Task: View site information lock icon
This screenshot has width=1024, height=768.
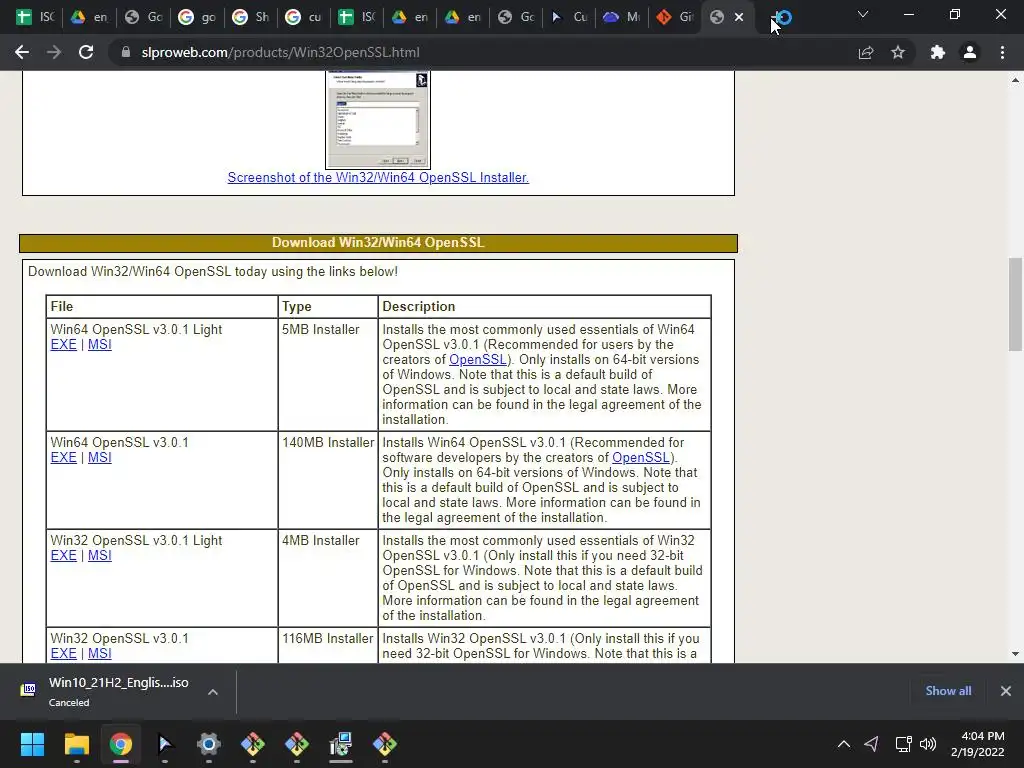Action: point(126,52)
